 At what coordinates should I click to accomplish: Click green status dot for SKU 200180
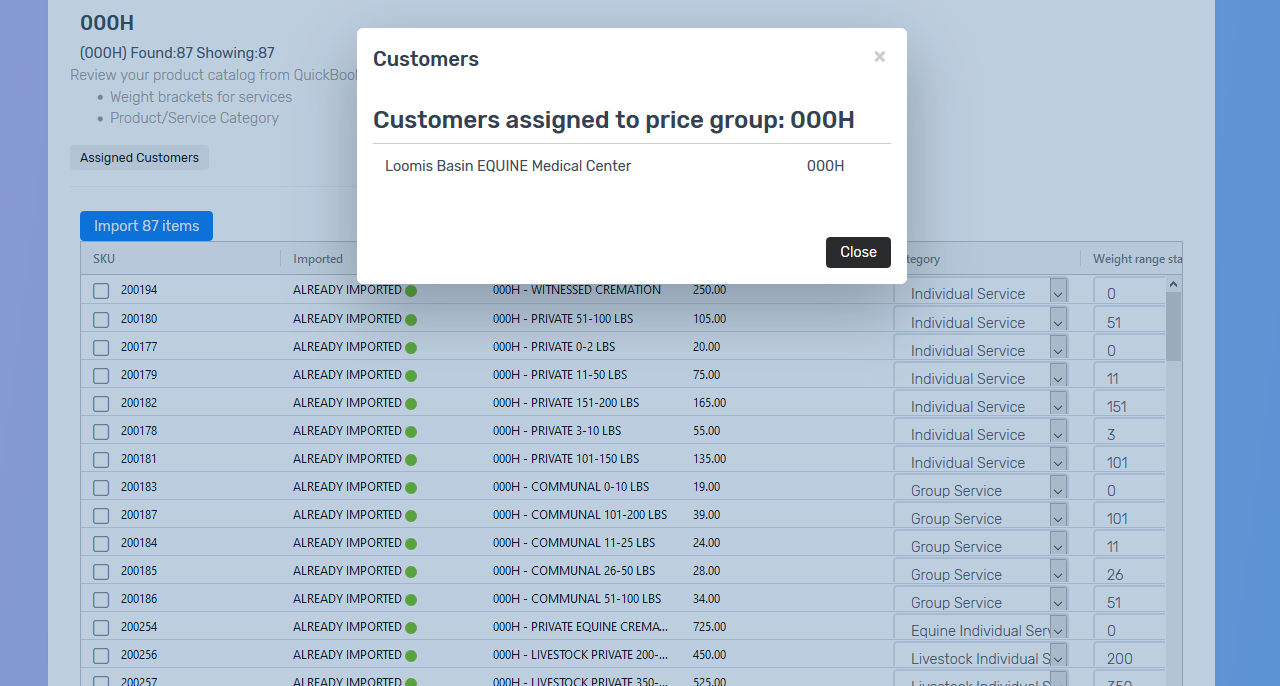click(x=411, y=320)
